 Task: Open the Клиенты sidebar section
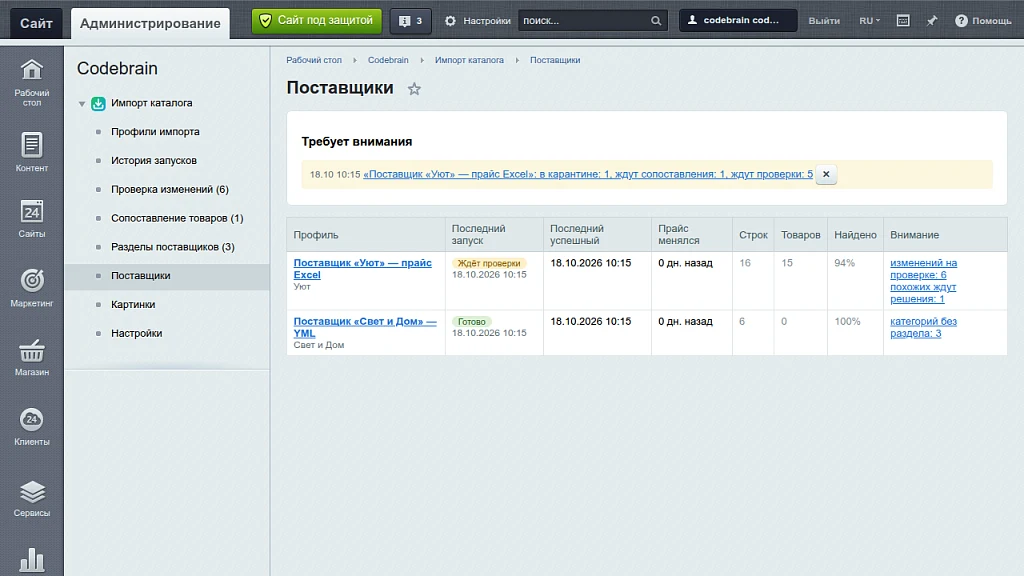(x=31, y=427)
